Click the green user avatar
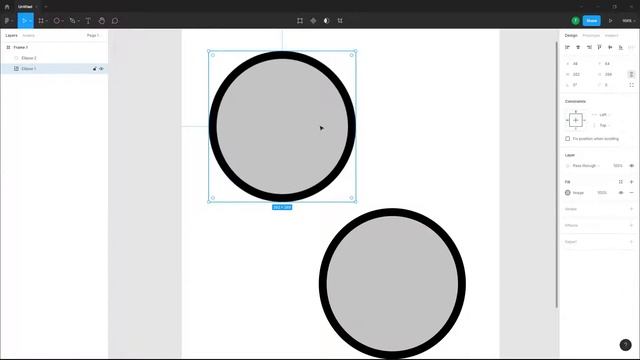Viewport: 640px width, 360px height. [x=576, y=20]
